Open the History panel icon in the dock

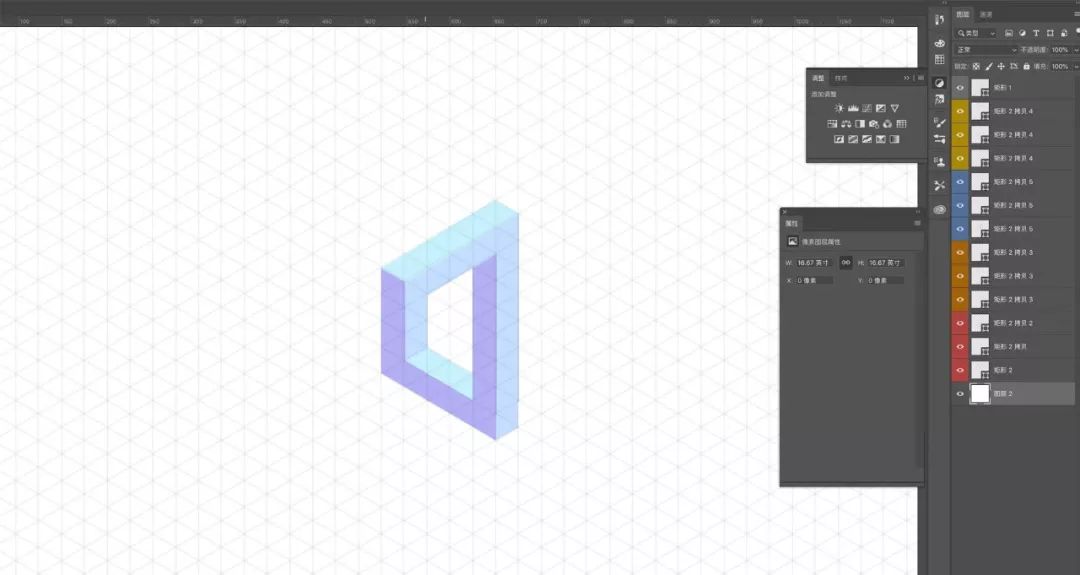(939, 20)
